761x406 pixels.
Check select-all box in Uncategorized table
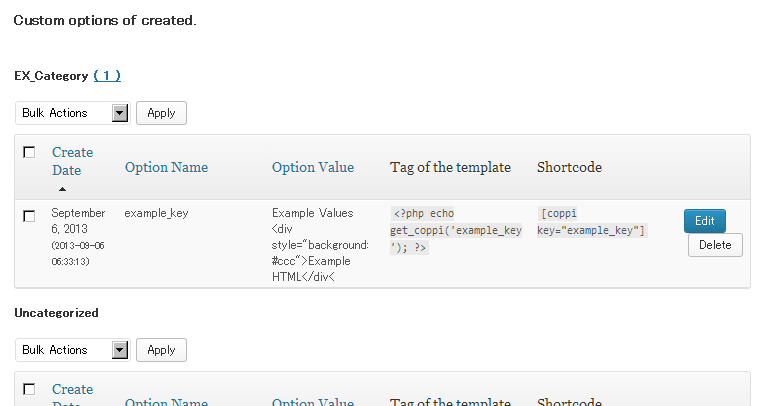point(29,389)
